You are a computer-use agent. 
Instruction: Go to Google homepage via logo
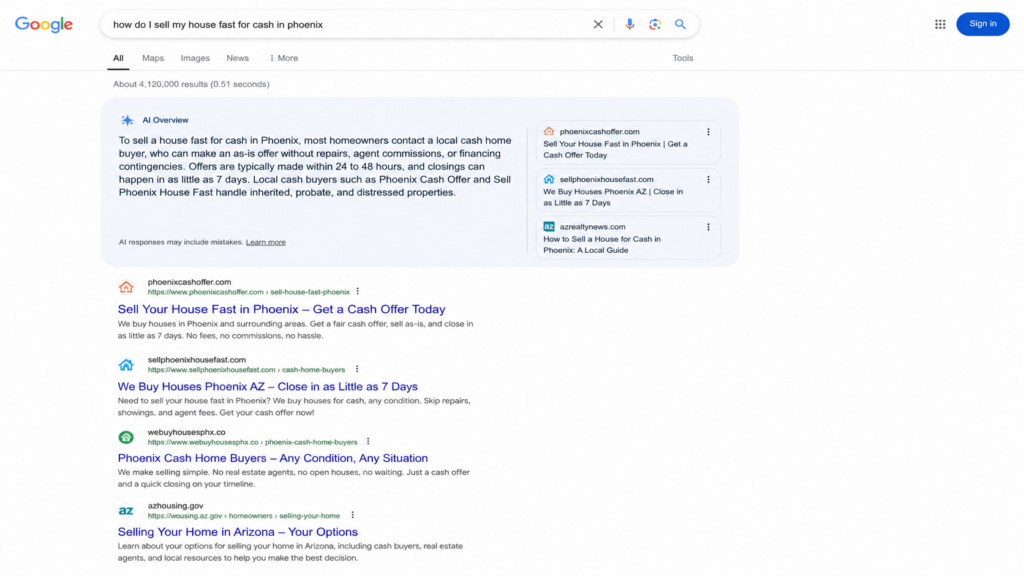click(x=44, y=24)
